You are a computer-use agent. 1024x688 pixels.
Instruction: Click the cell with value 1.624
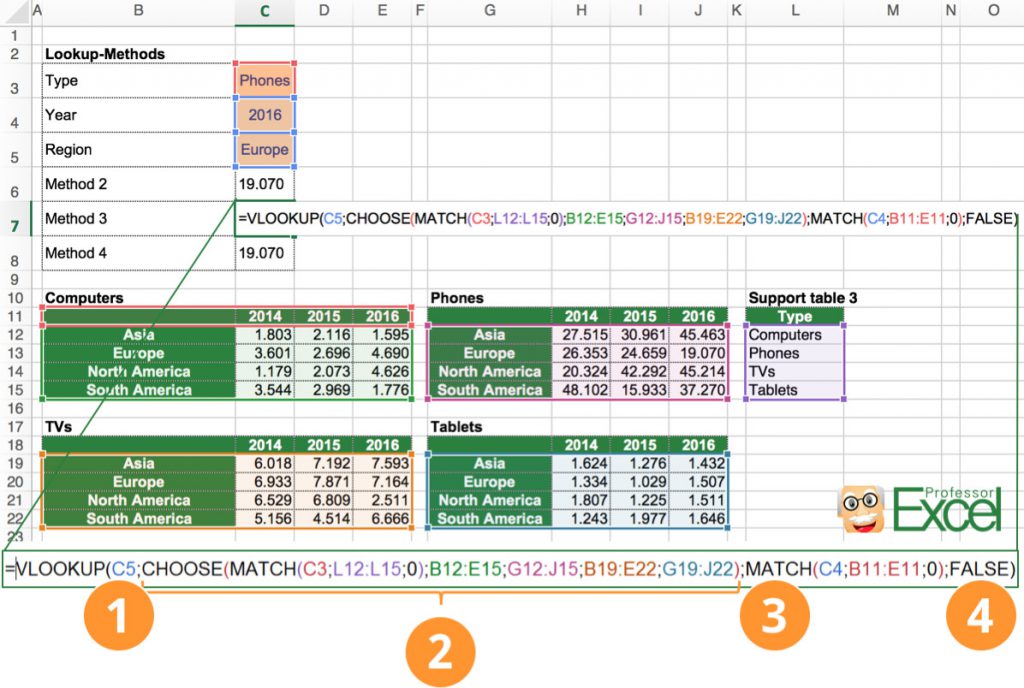(581, 463)
